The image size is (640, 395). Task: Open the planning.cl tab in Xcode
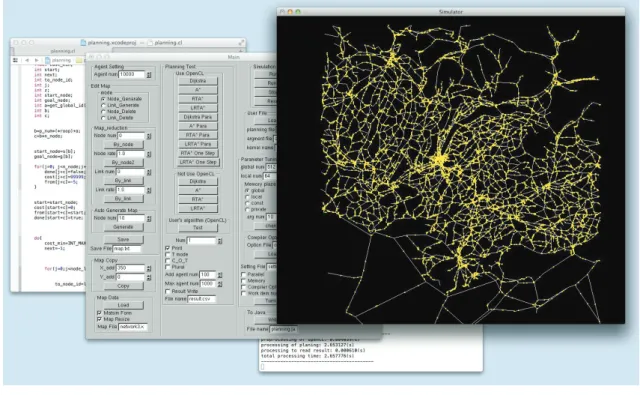tap(63, 51)
